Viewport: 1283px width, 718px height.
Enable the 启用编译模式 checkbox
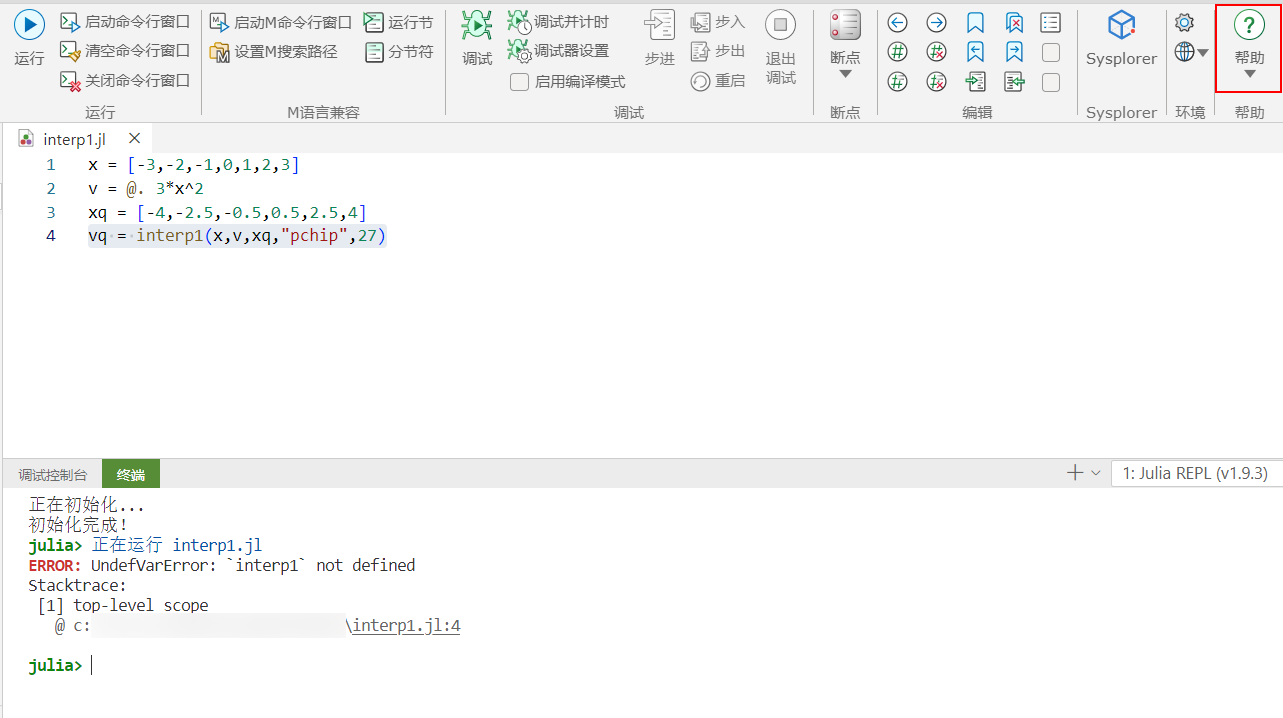519,82
